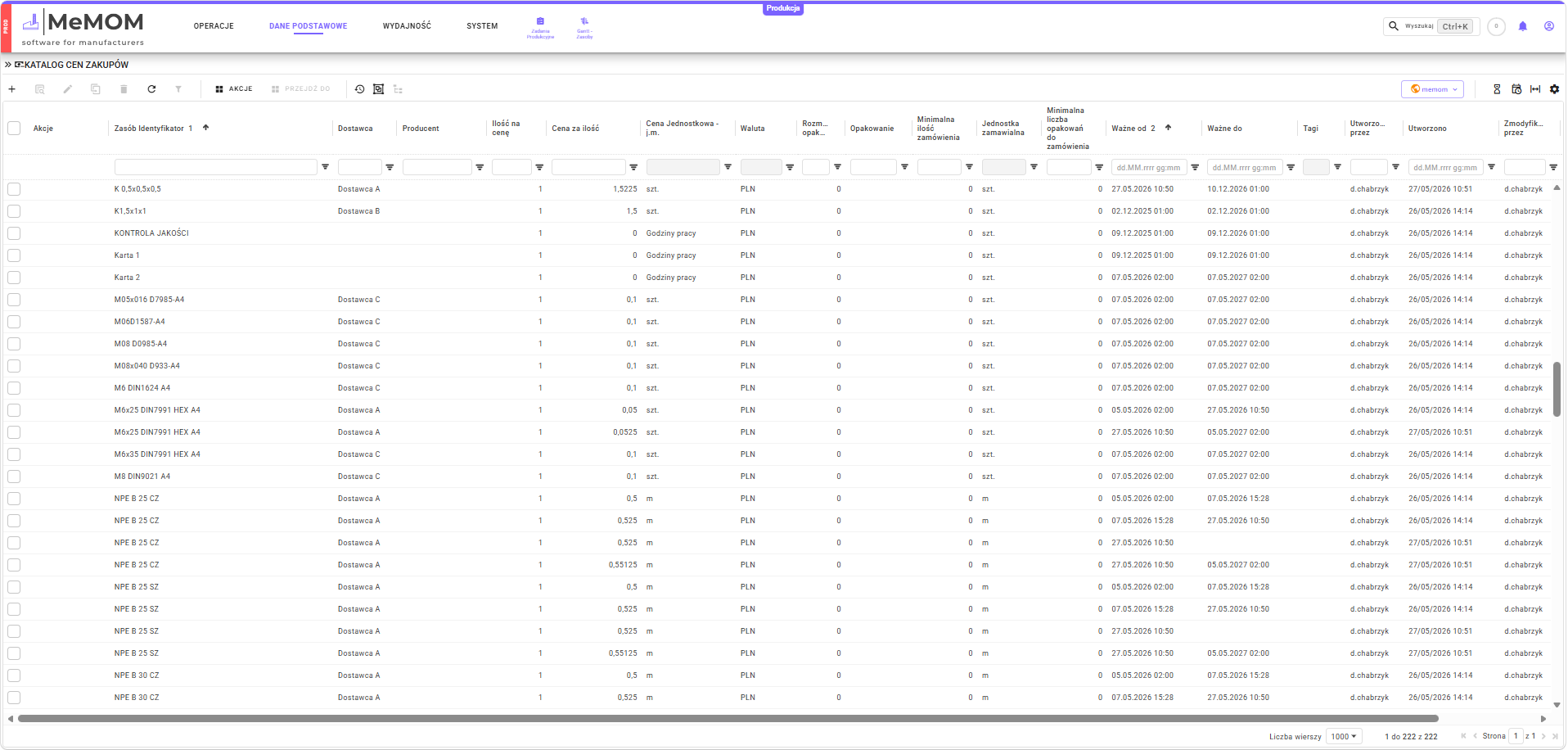Click the calendar clock icon at top right
1568x750 pixels.
[1516, 89]
